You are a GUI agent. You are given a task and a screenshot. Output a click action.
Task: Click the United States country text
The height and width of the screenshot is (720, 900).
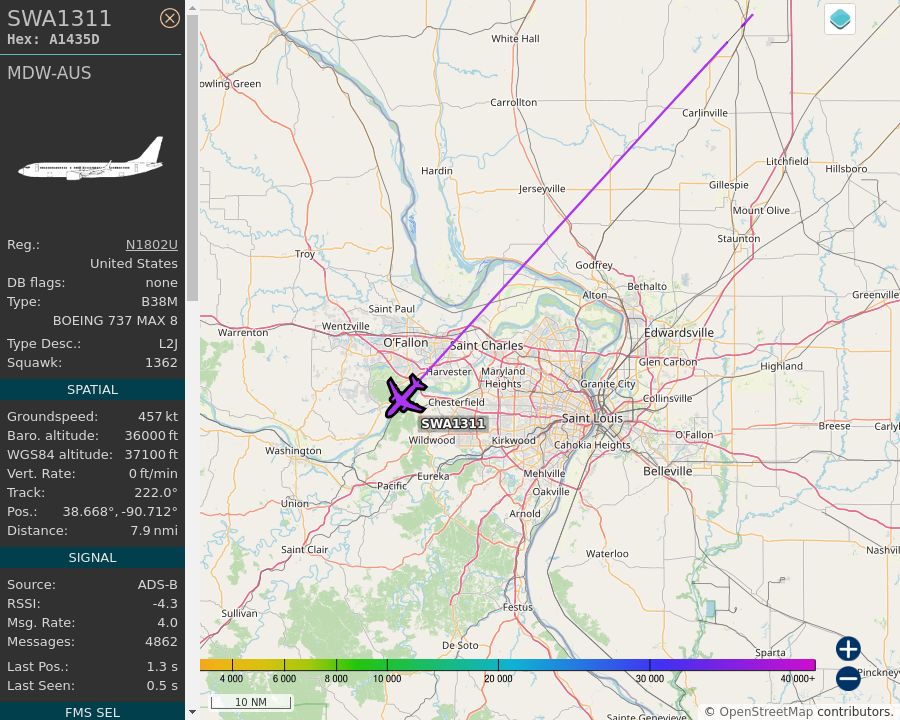coord(134,264)
